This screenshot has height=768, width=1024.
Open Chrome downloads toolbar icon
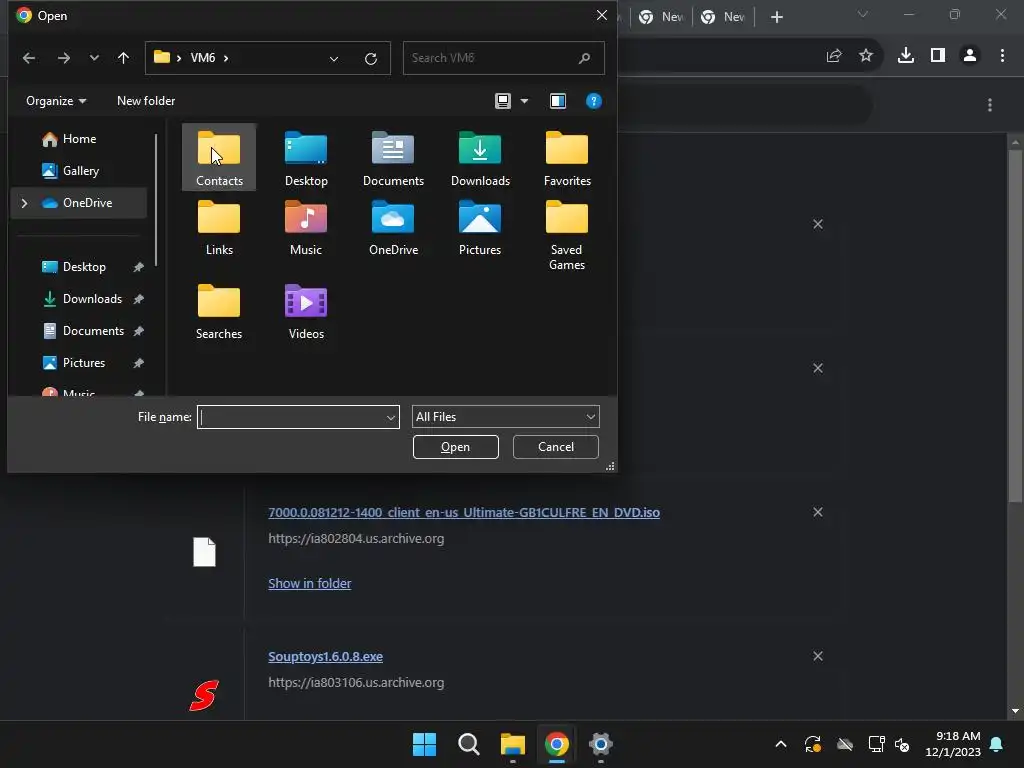pyautogui.click(x=906, y=56)
